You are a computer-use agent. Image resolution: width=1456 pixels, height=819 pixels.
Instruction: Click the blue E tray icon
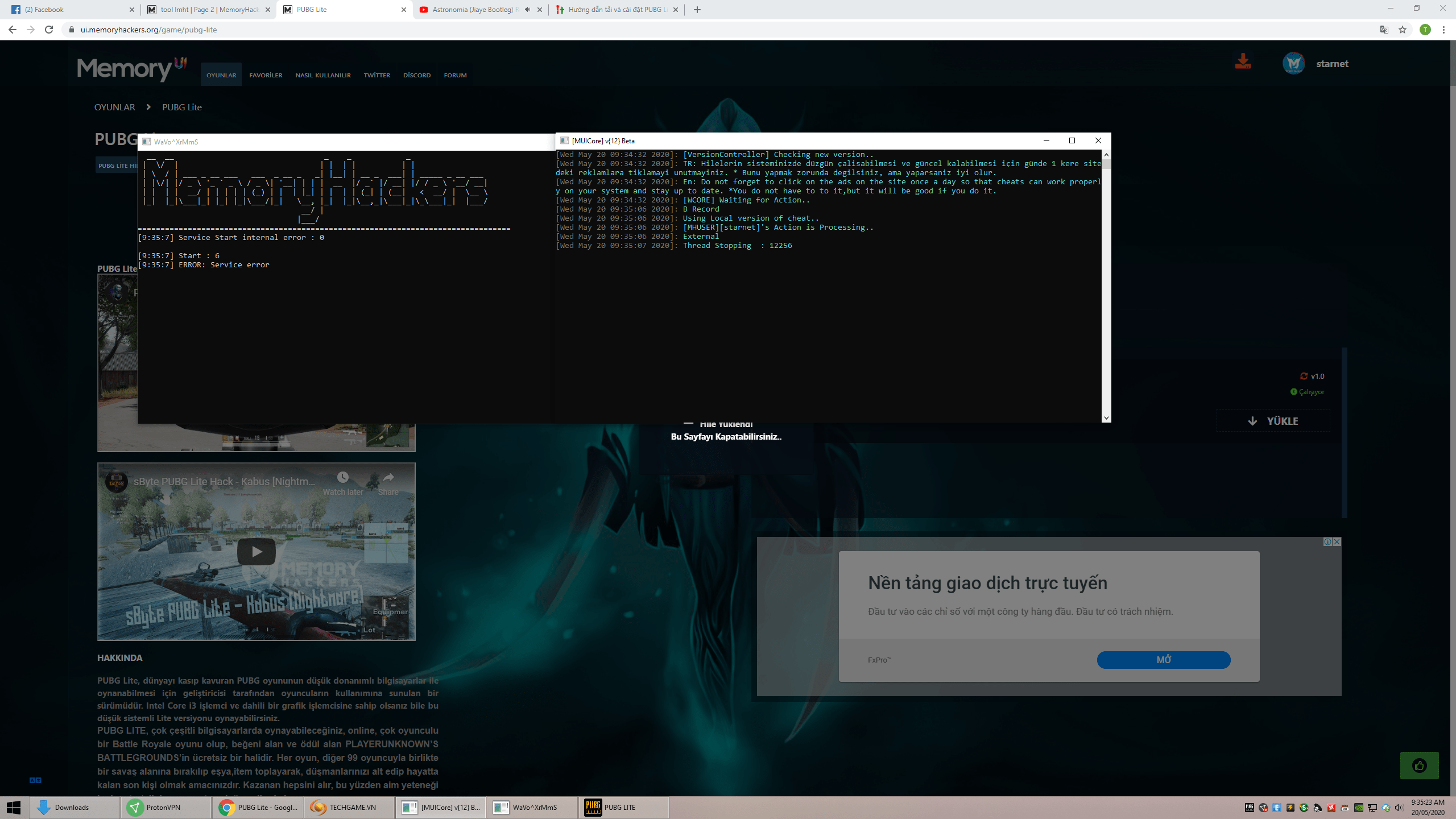(x=1277, y=808)
